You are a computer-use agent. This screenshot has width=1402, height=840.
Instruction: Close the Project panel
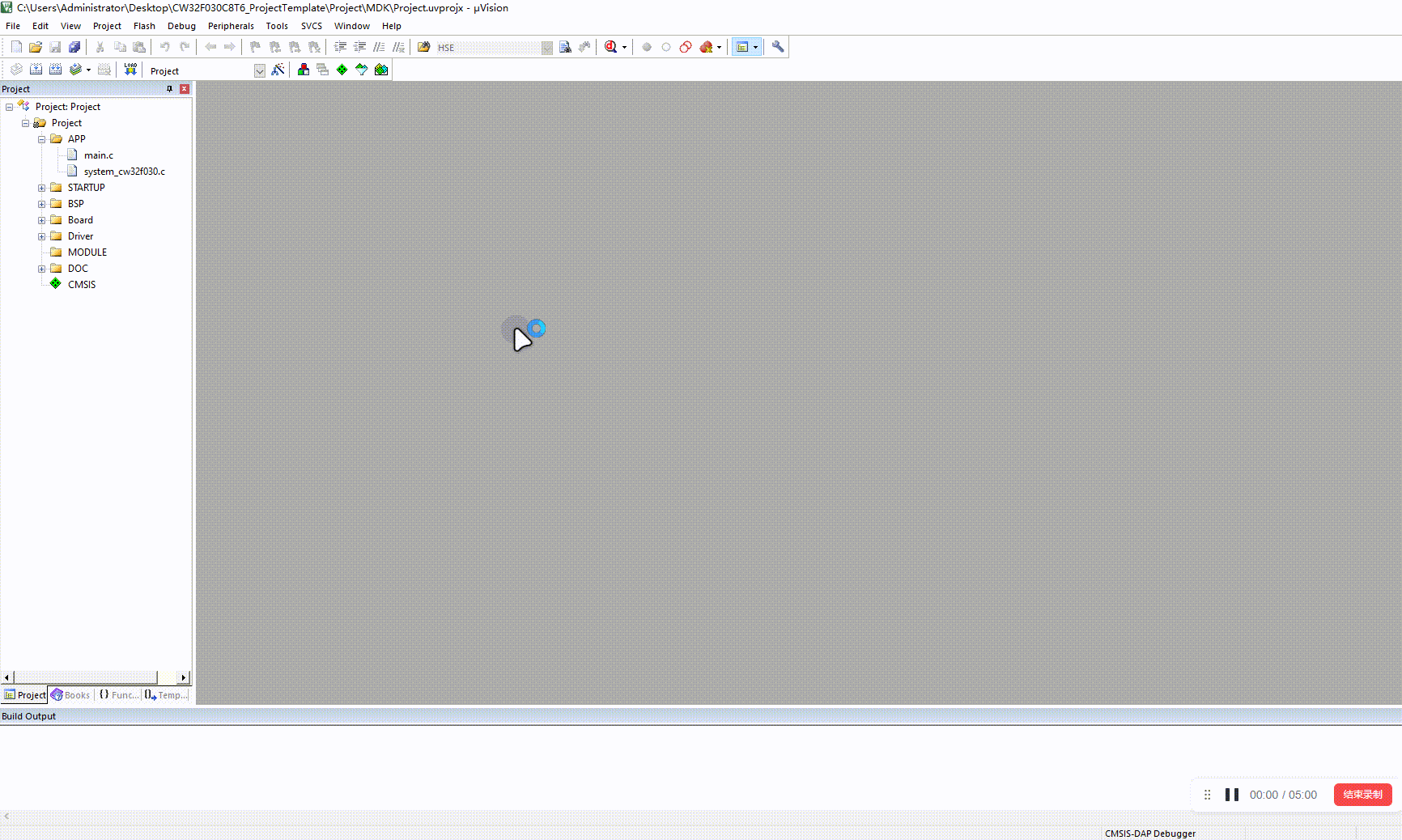[185, 89]
